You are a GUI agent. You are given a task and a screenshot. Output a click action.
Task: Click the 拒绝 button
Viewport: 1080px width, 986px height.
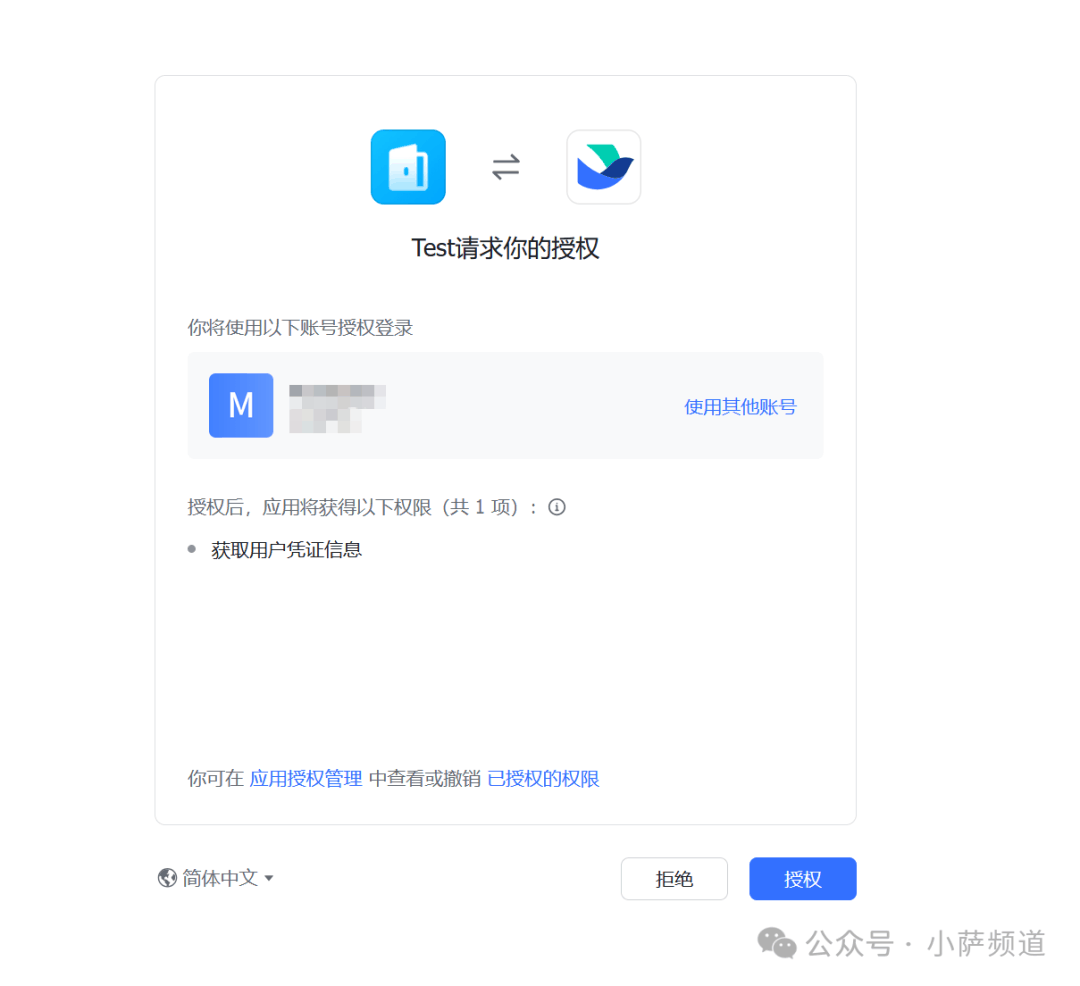pos(674,879)
